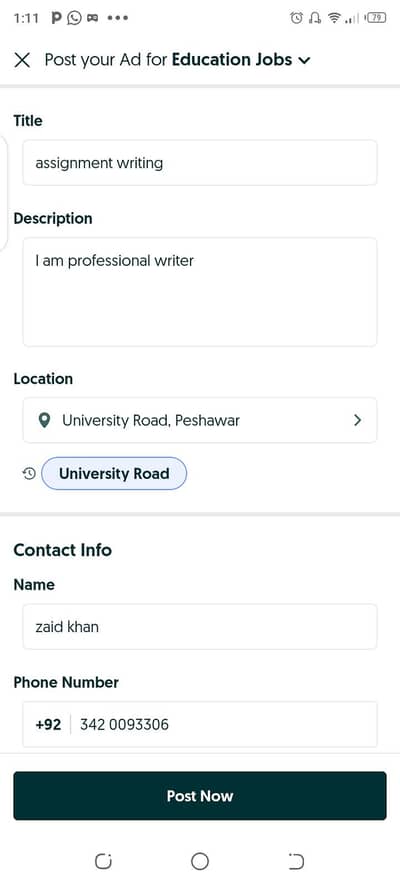Tap the Wi-Fi status icon
The height and width of the screenshot is (888, 400).
(334, 18)
